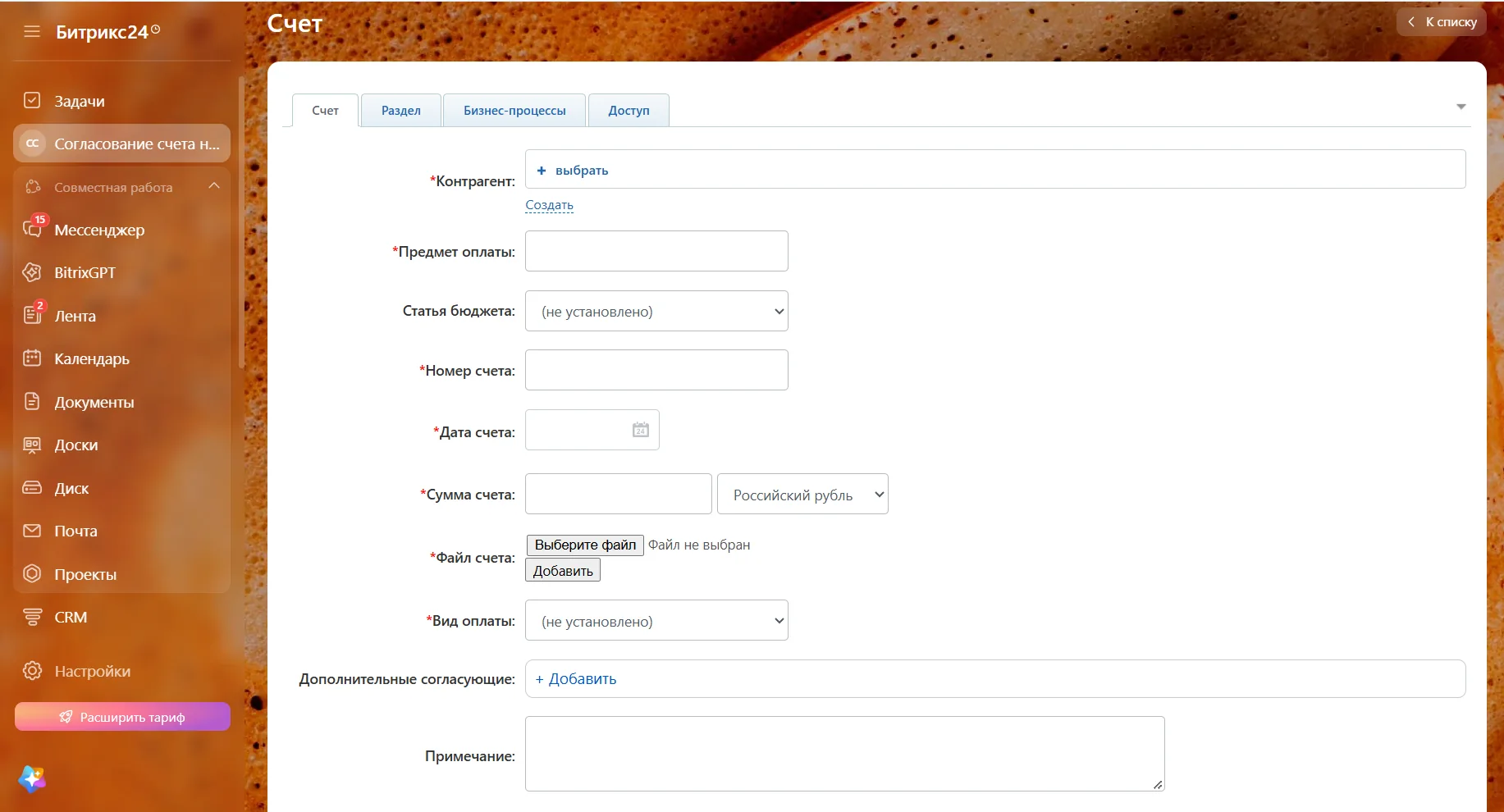Open the currency dropdown Российский рубль
1504x812 pixels.
tap(802, 495)
